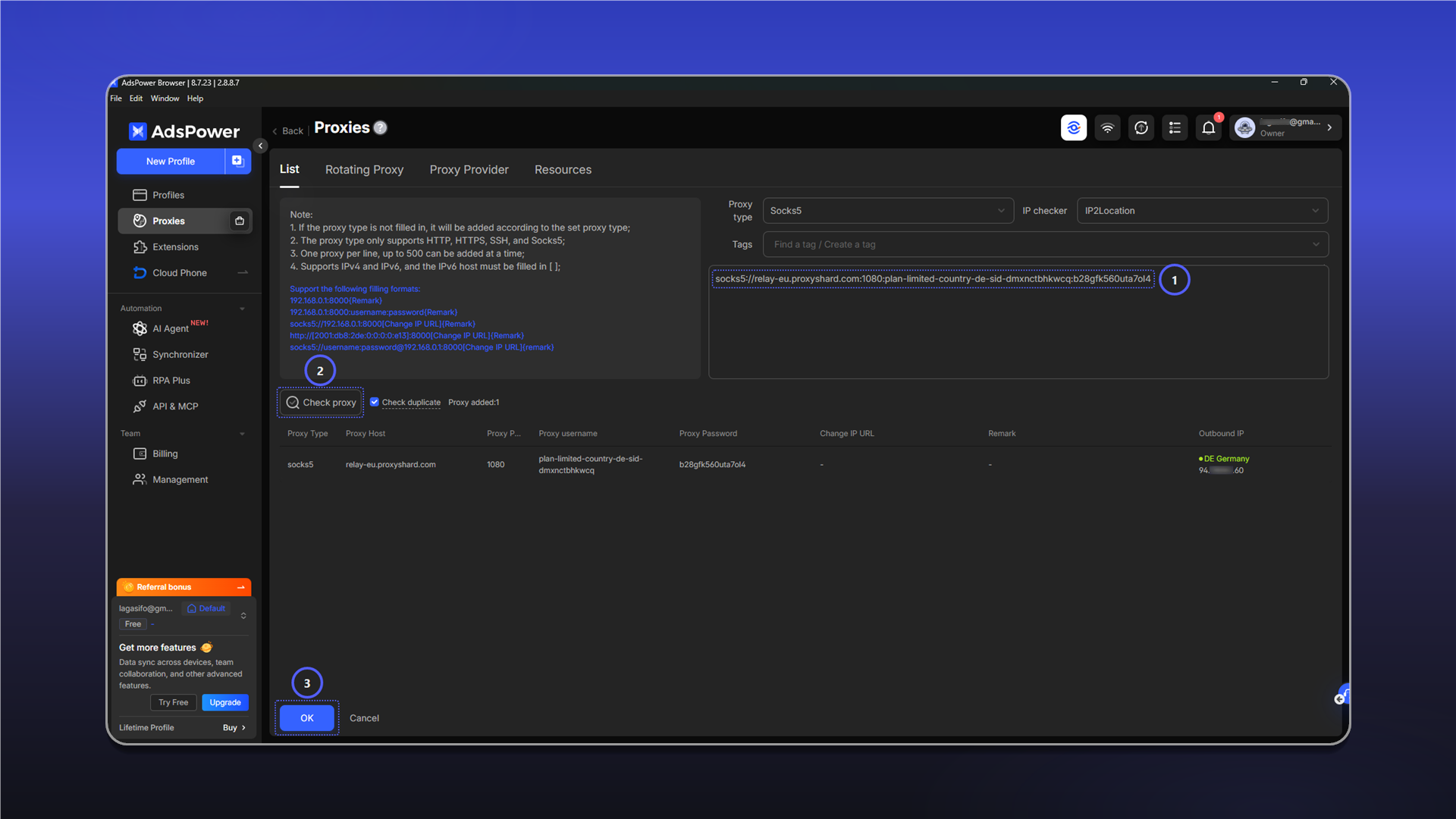Open the Edit menu

pos(136,99)
